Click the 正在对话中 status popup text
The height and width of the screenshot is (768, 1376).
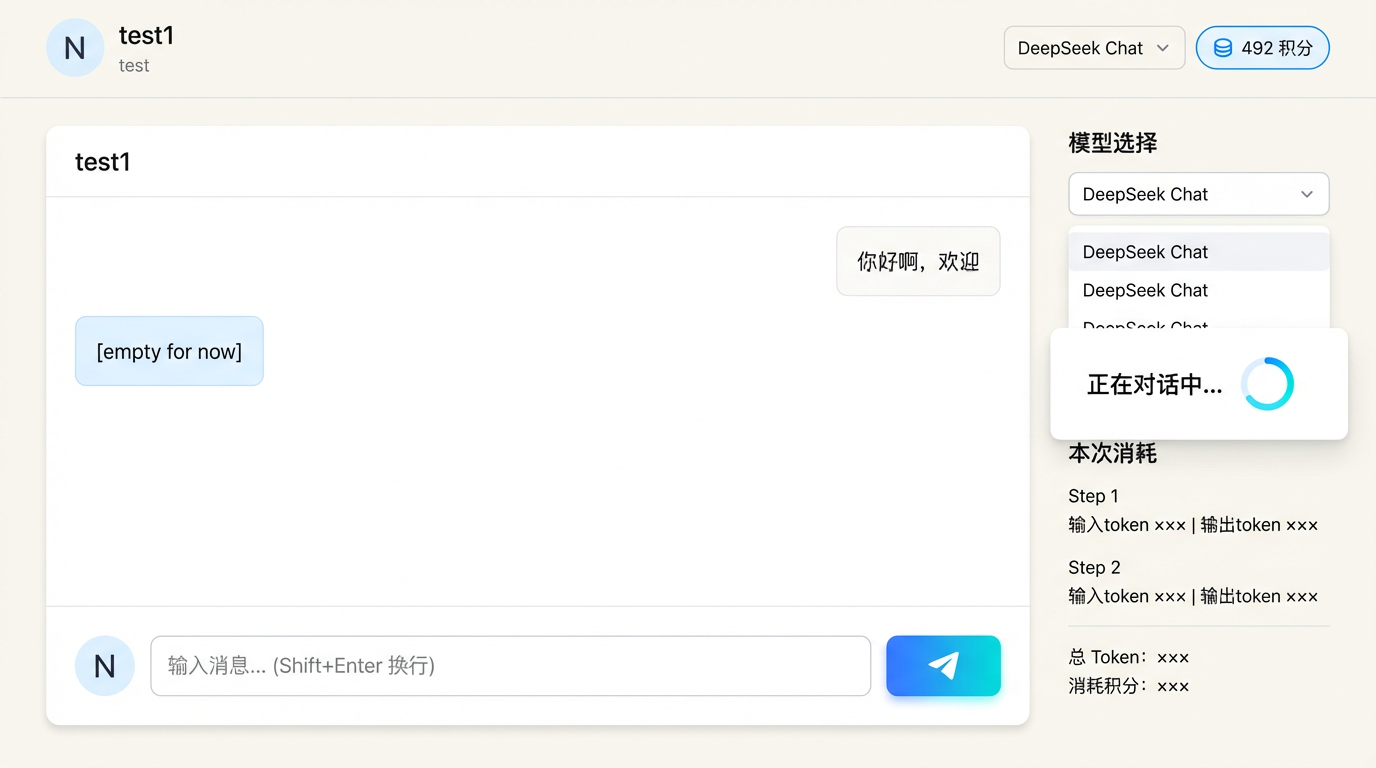tap(1154, 385)
